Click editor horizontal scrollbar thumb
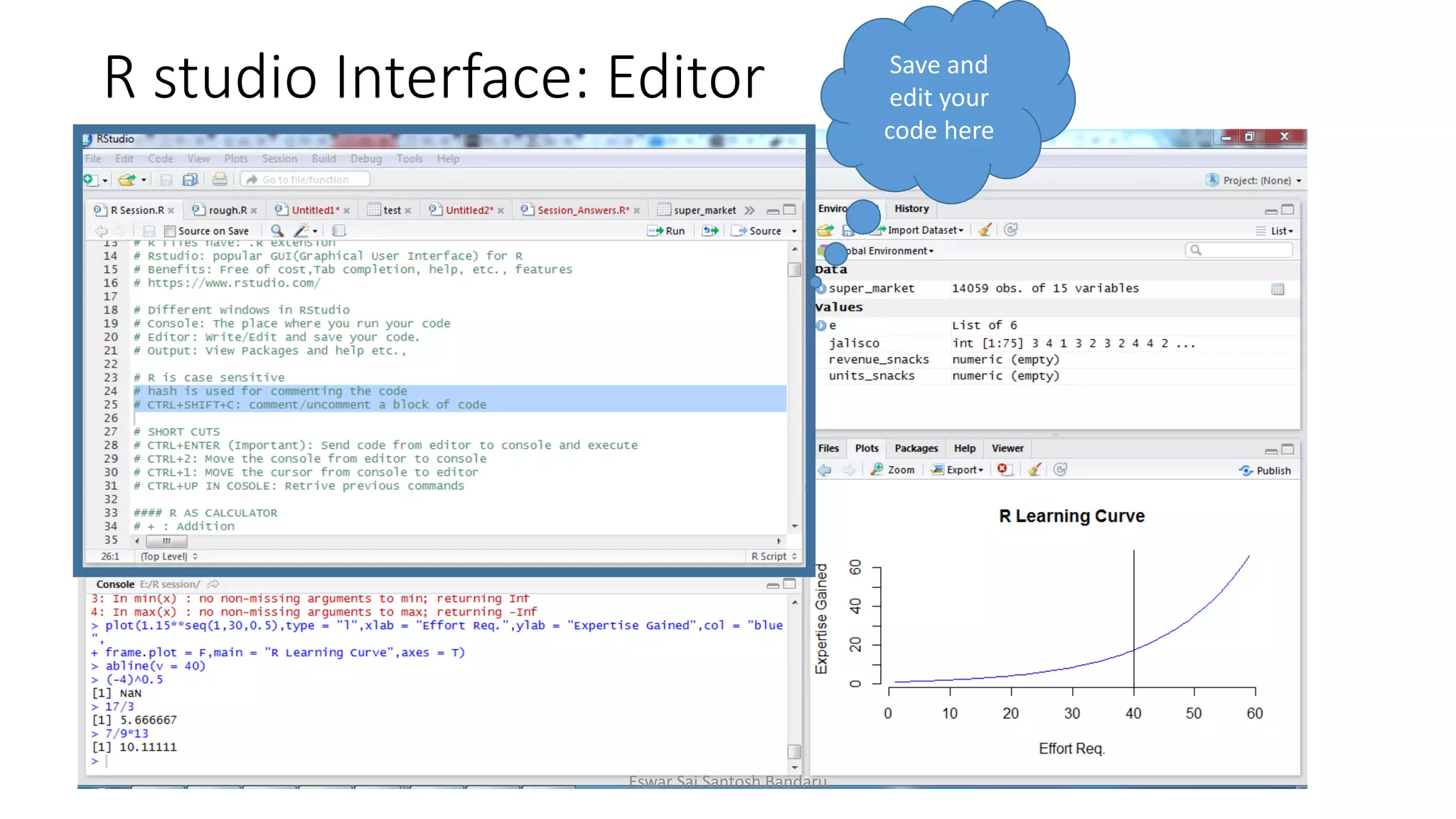Image resolution: width=1456 pixels, height=819 pixels. pyautogui.click(x=166, y=541)
